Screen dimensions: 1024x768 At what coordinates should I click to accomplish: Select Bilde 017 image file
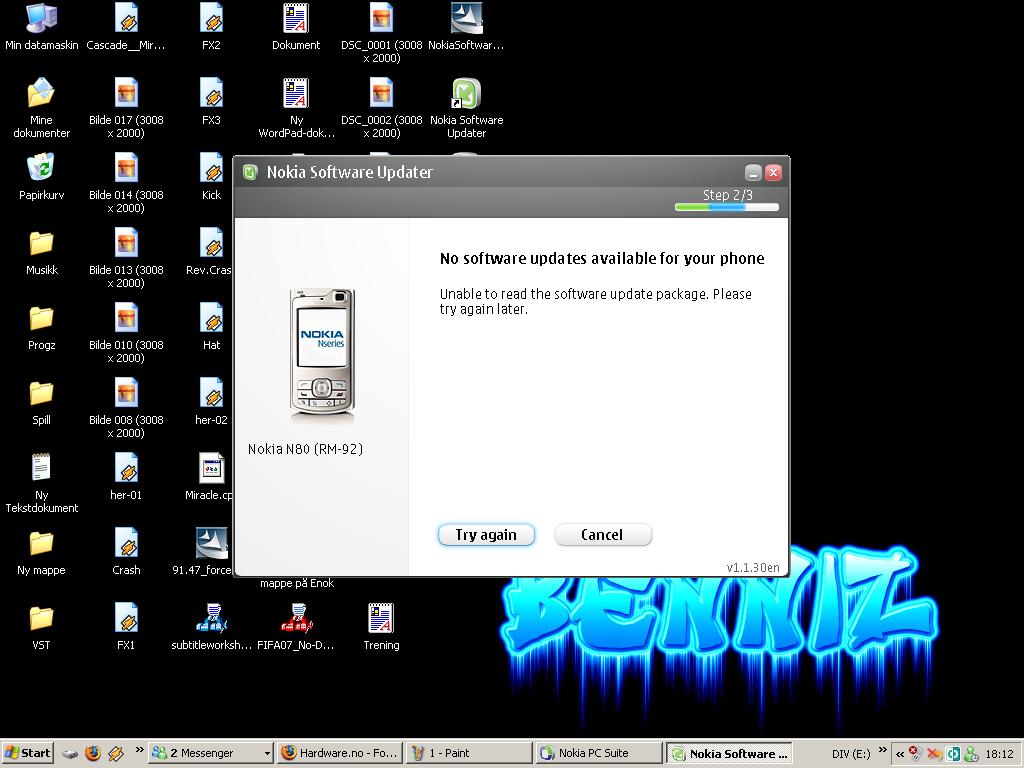[x=126, y=108]
